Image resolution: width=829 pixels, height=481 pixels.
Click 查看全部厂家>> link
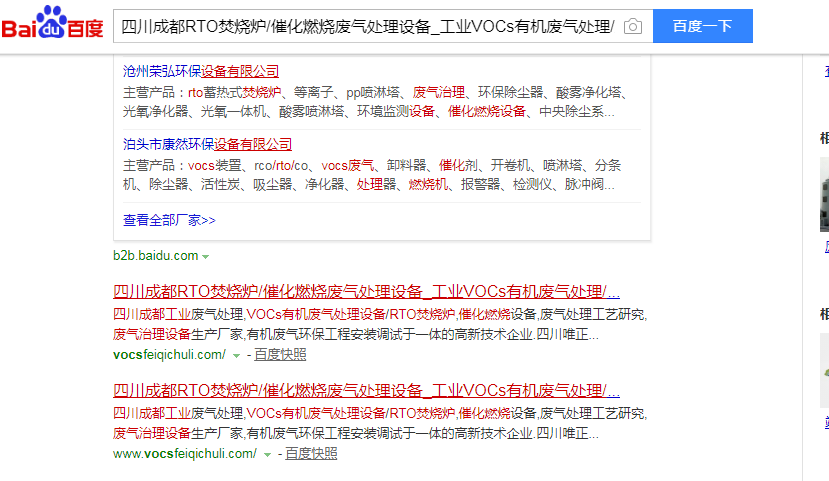coord(169,220)
